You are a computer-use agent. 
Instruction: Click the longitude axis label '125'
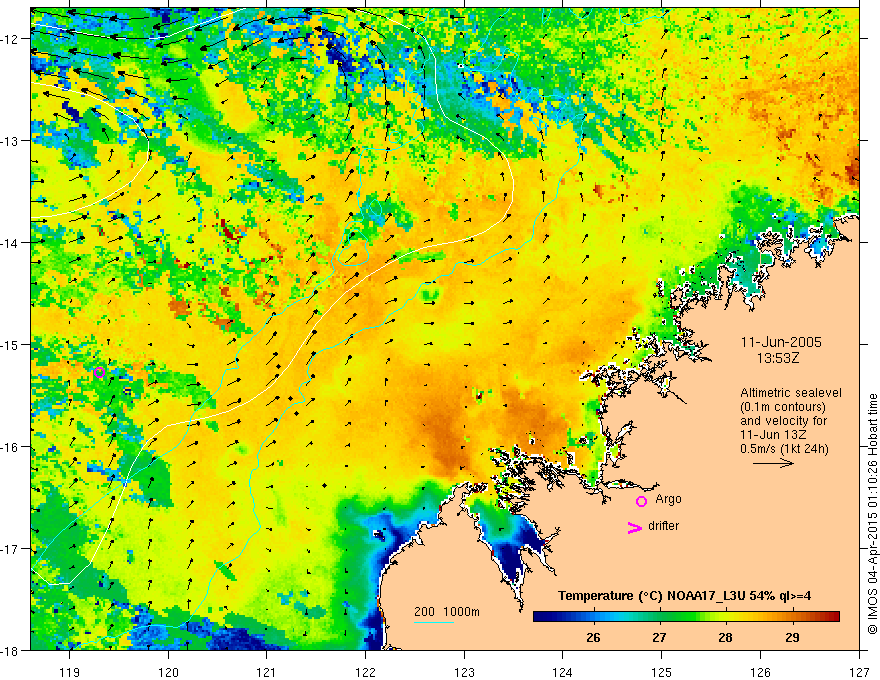pos(662,672)
